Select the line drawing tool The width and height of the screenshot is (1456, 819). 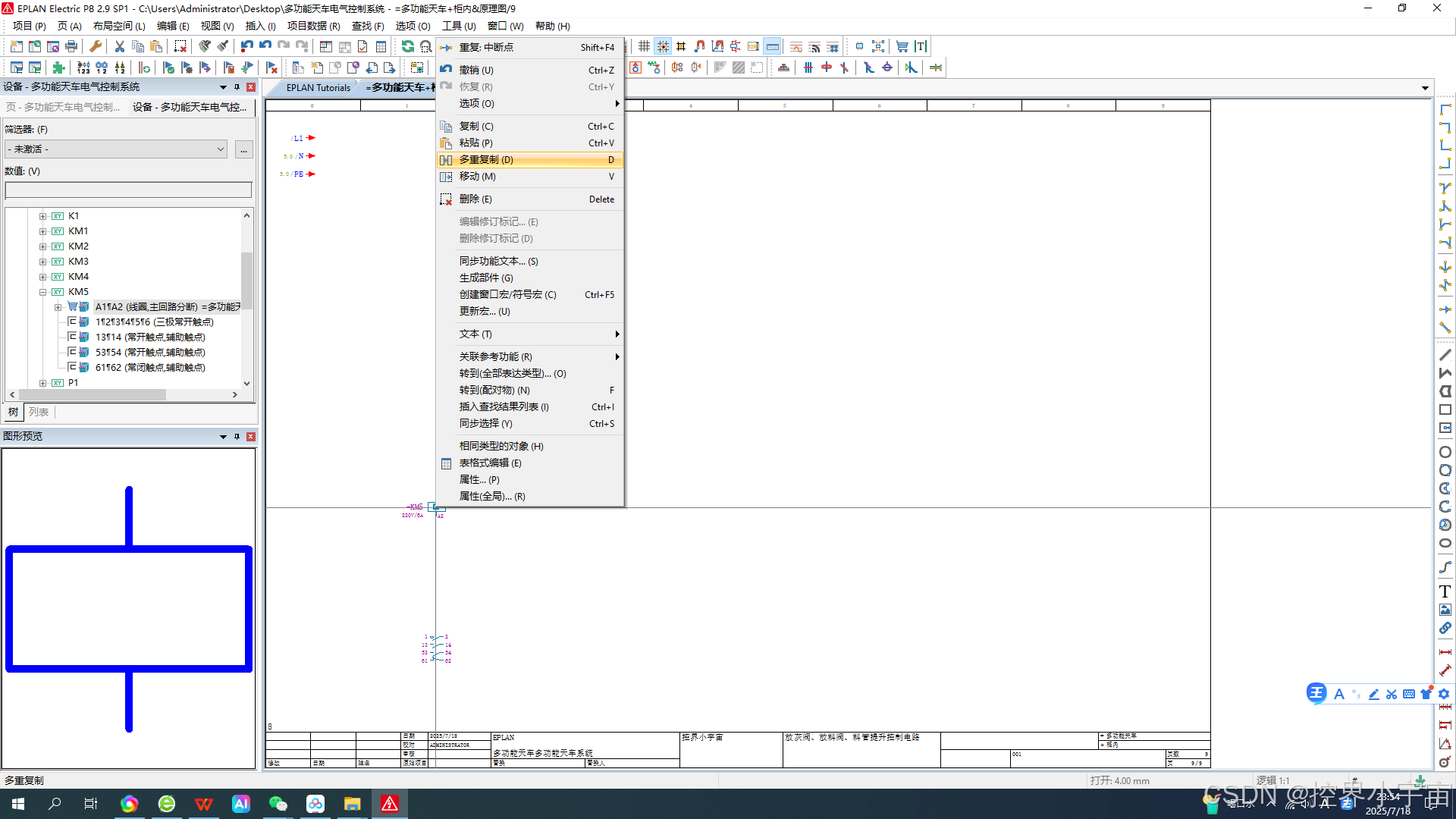pyautogui.click(x=1445, y=355)
